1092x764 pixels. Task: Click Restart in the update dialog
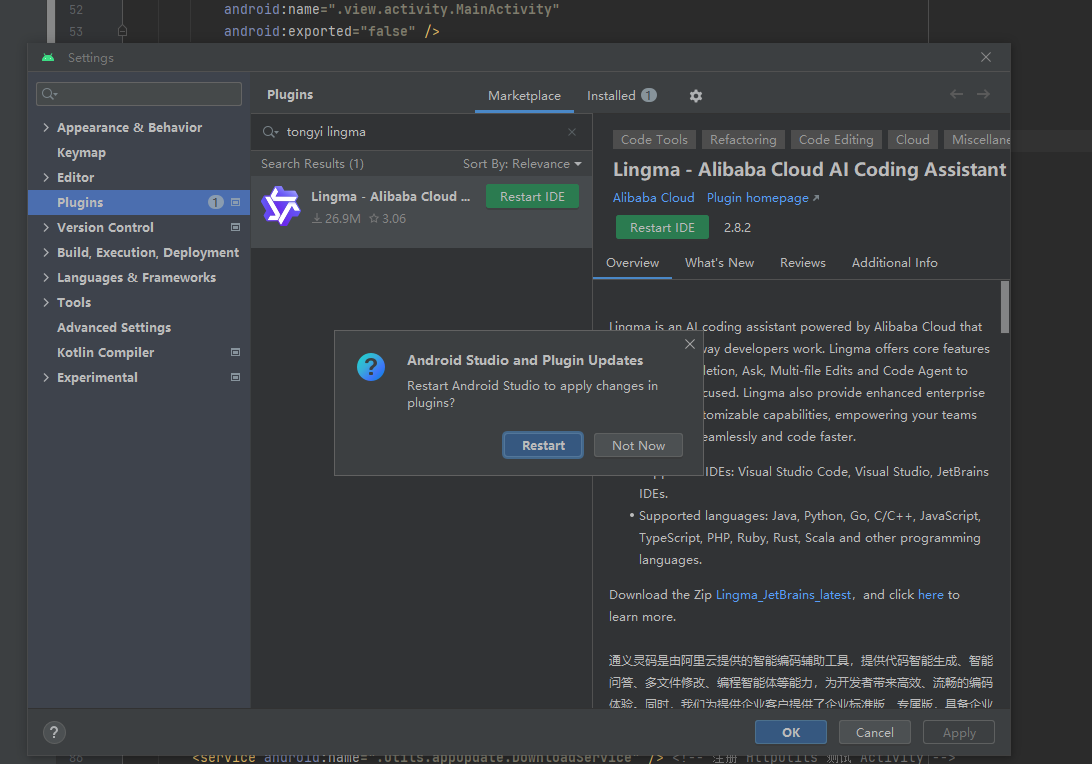coord(543,446)
